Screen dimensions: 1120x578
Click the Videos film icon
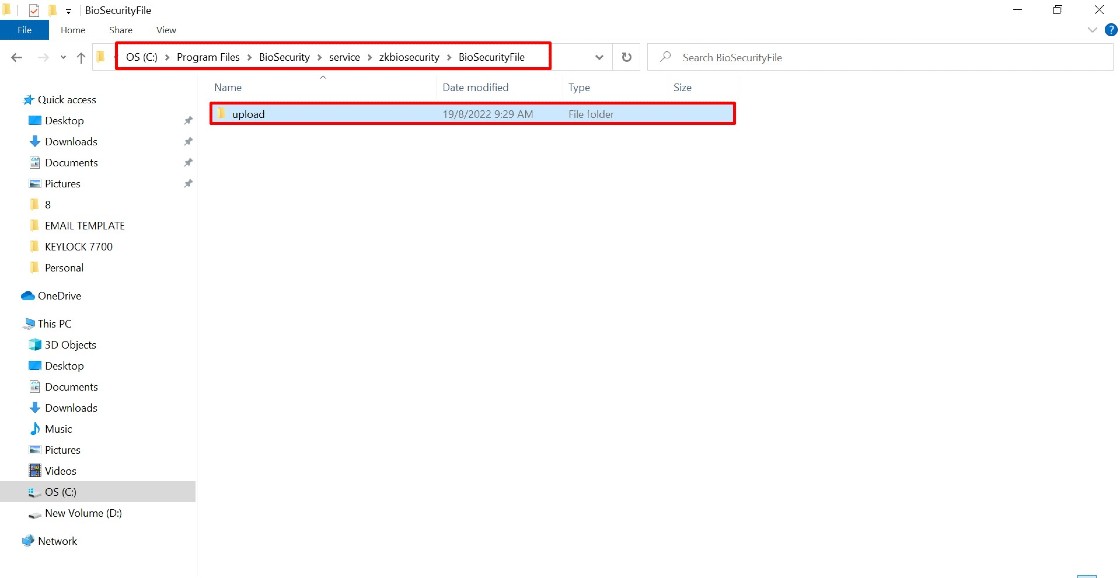tap(34, 471)
